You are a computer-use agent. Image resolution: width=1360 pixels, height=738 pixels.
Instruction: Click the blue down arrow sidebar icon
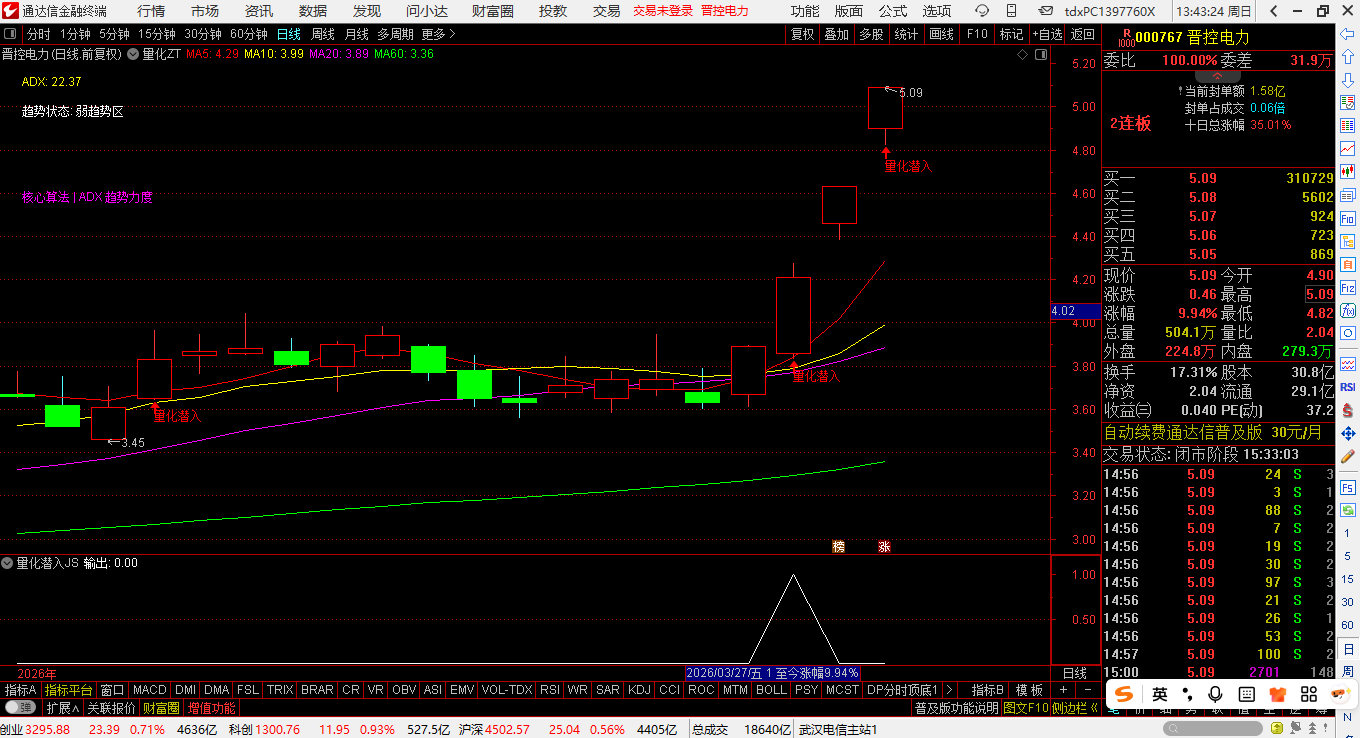1347,80
